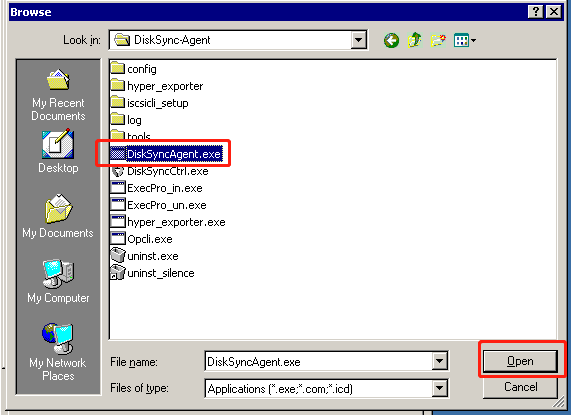The height and width of the screenshot is (415, 571).
Task: Select the text 'ExecPro_in.exe'
Action: tap(165, 188)
